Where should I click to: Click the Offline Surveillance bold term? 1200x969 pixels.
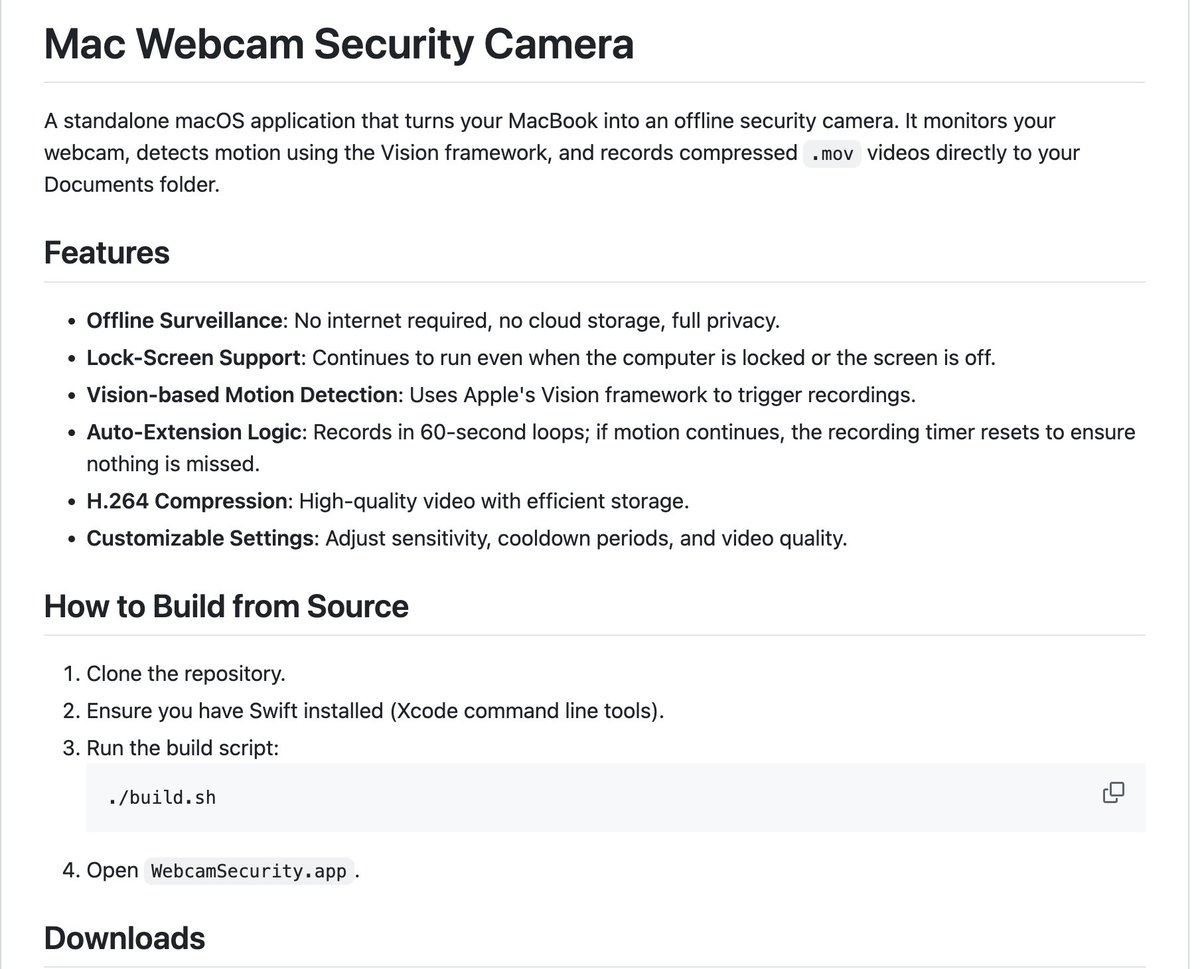pos(185,321)
